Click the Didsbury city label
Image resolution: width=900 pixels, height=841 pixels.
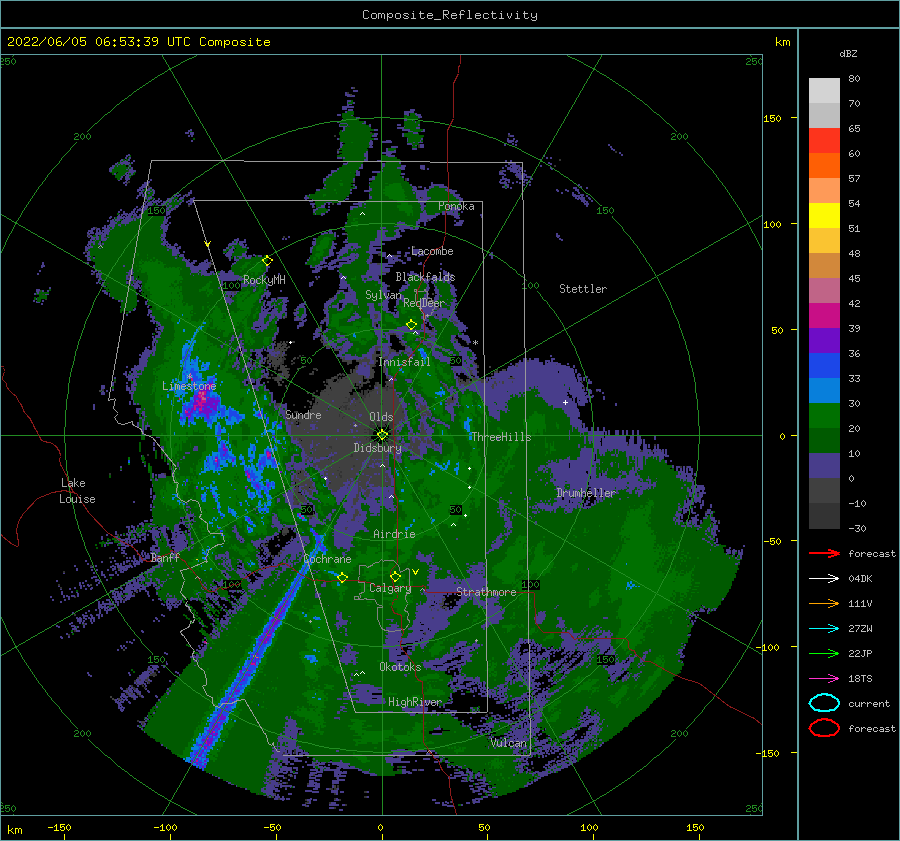pos(377,448)
